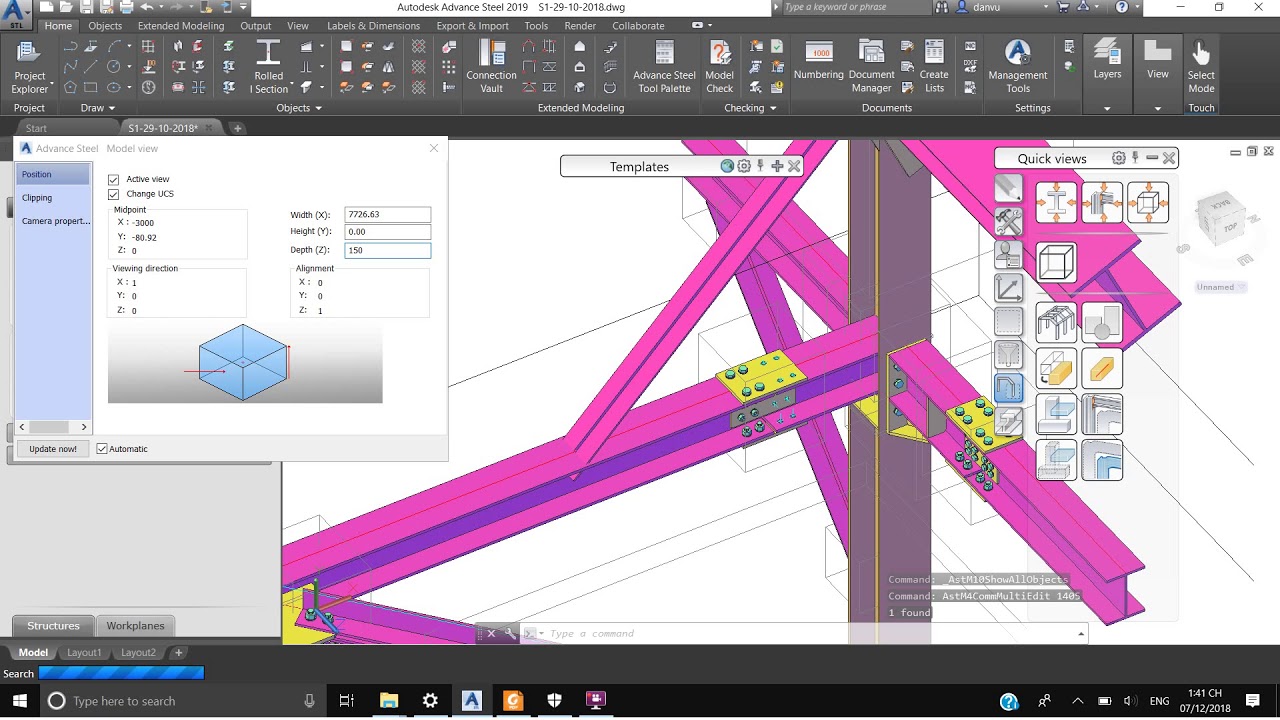1280x720 pixels.
Task: Open the UCS axes category in Quick views
Action: point(1008,288)
